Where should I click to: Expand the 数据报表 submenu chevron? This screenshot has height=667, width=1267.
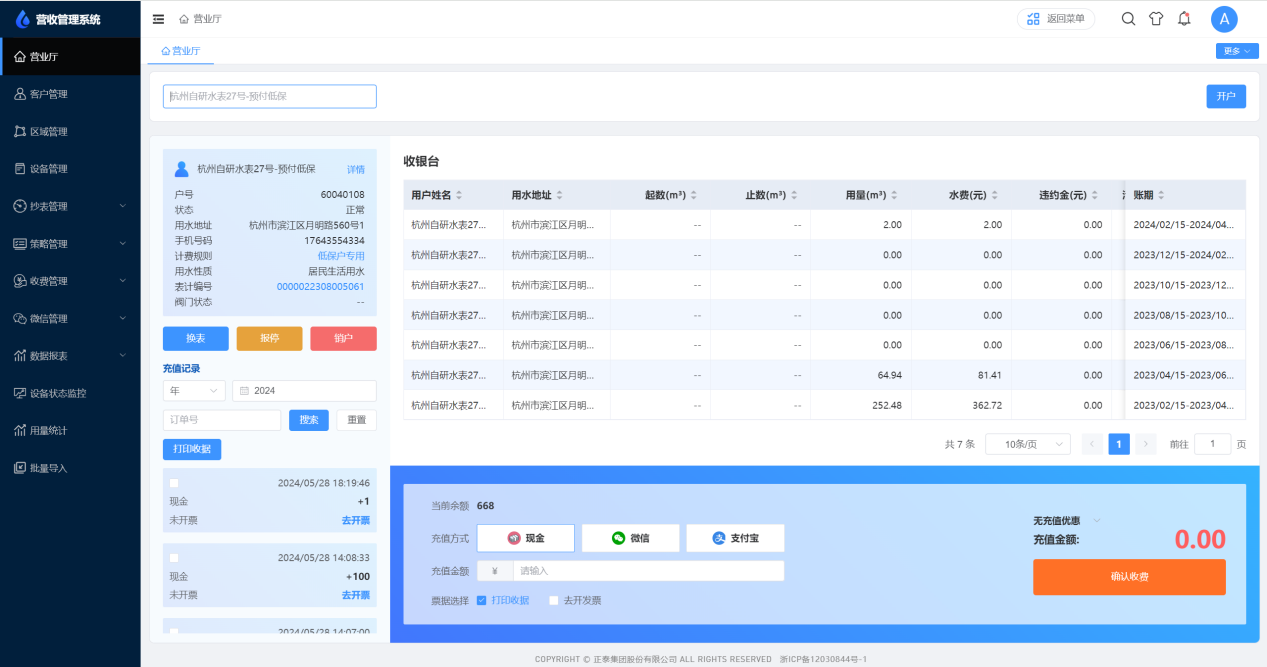pos(123,356)
